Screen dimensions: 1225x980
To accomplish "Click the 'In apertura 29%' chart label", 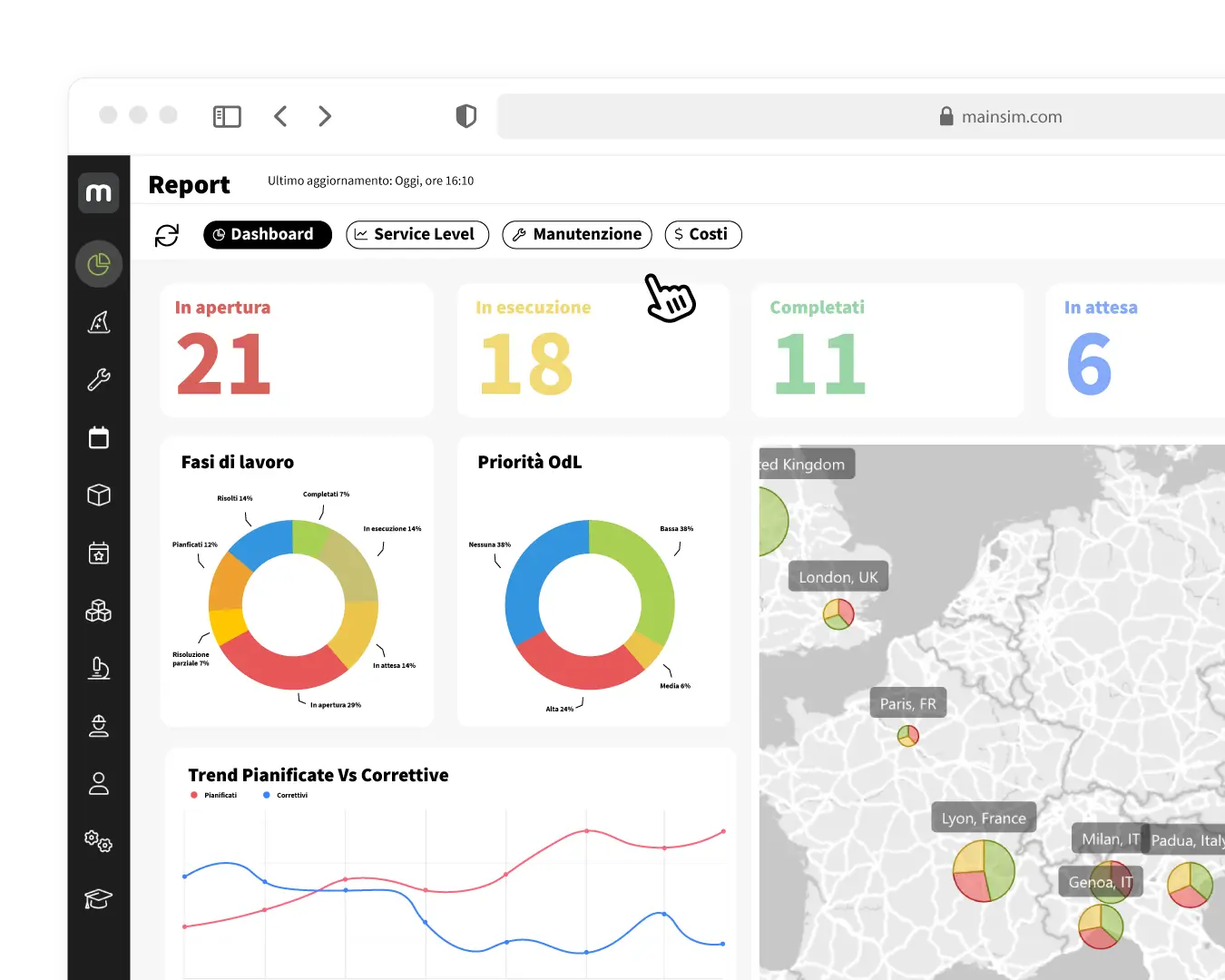I will pyautogui.click(x=336, y=705).
